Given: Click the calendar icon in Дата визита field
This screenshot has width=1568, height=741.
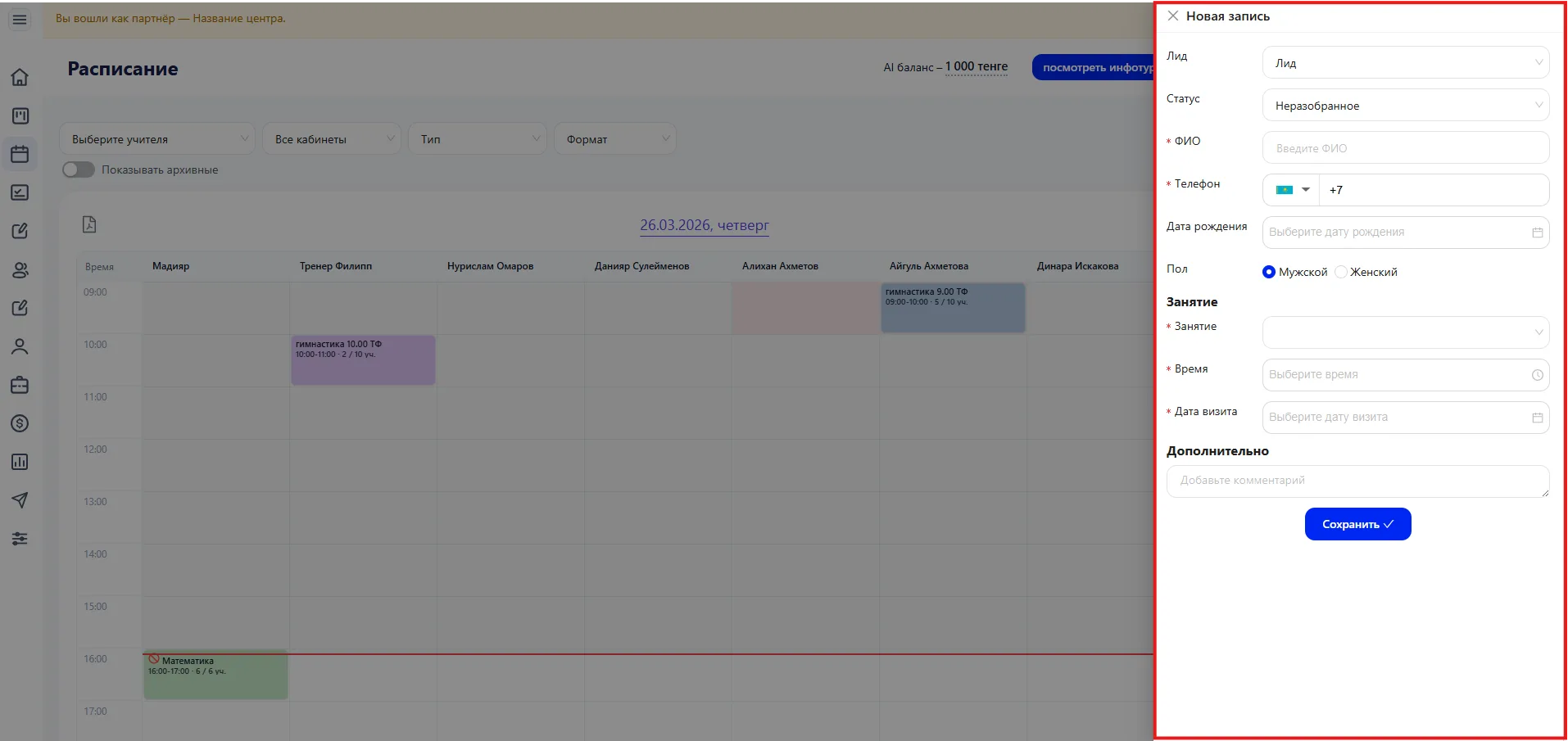Looking at the screenshot, I should click(1537, 418).
